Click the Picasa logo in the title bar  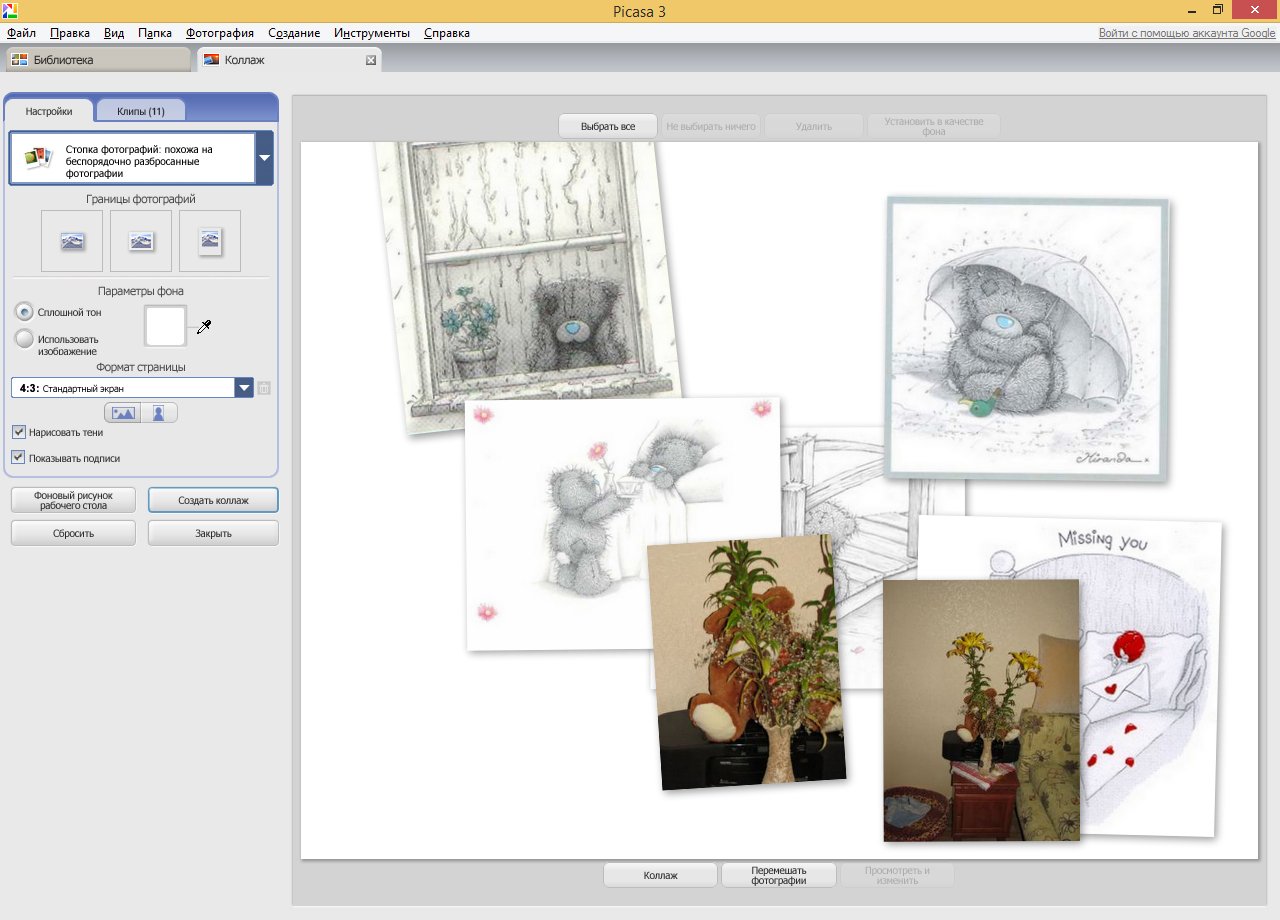10,11
